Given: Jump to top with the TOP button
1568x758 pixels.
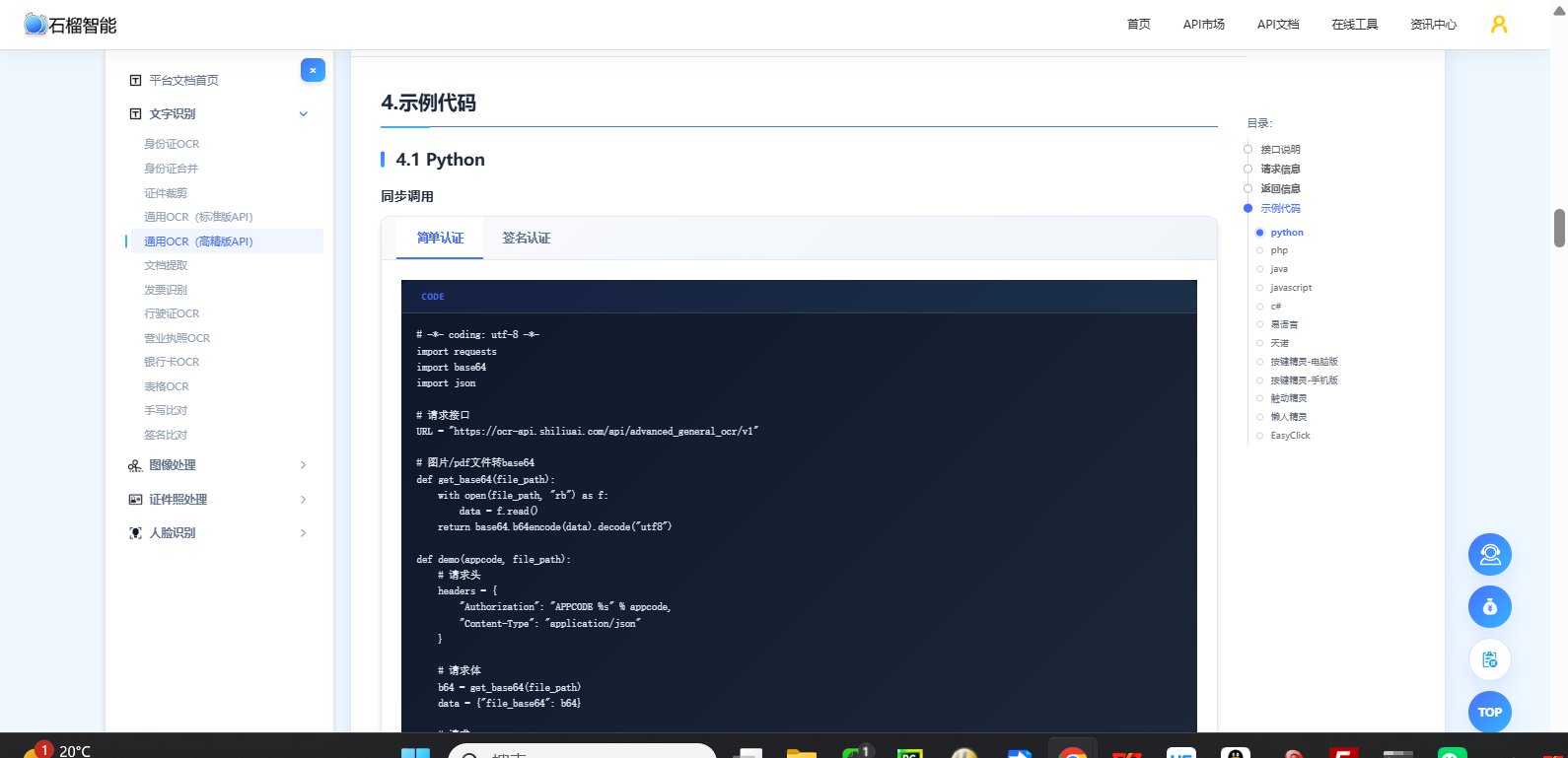Looking at the screenshot, I should coord(1490,712).
